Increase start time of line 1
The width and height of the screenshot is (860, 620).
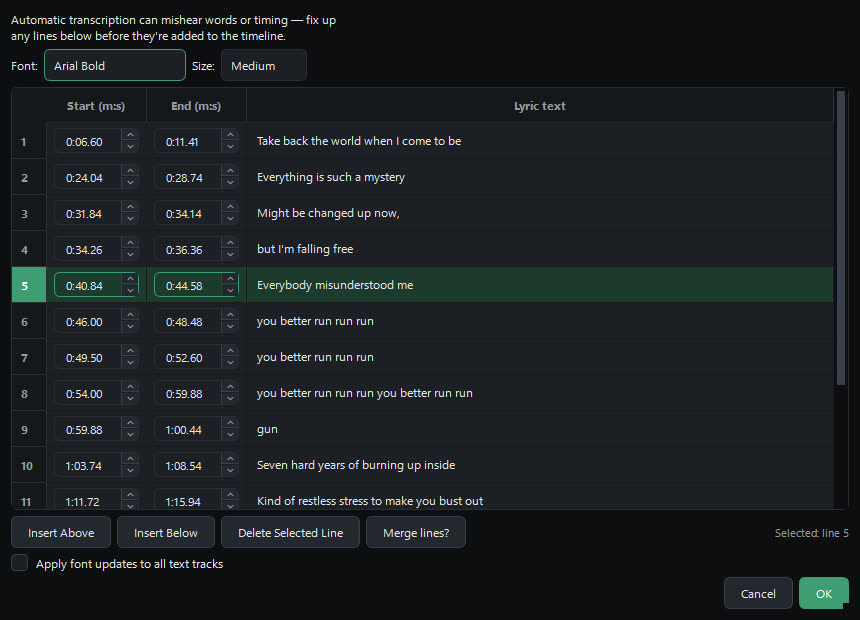pos(130,135)
